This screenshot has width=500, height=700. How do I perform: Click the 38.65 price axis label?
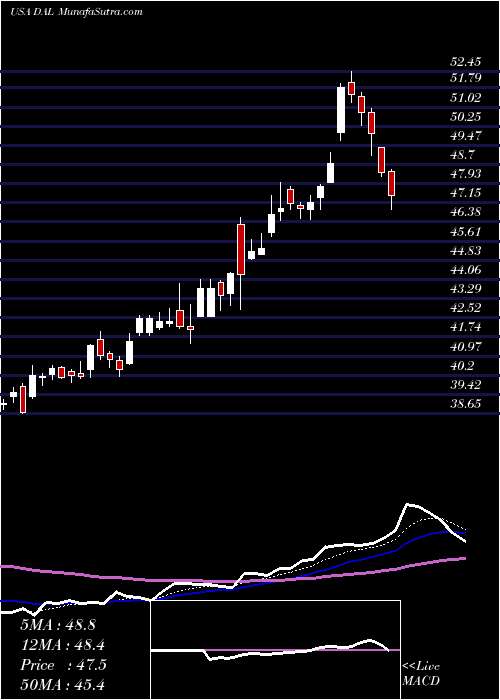[466, 404]
